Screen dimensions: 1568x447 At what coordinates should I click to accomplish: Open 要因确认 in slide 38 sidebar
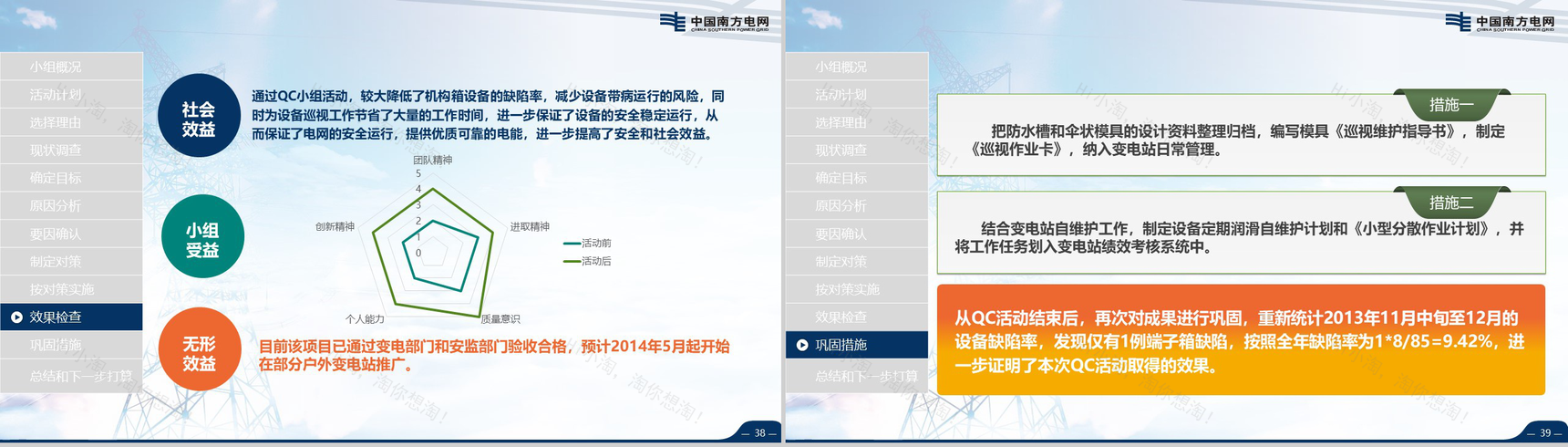pyautogui.click(x=71, y=234)
